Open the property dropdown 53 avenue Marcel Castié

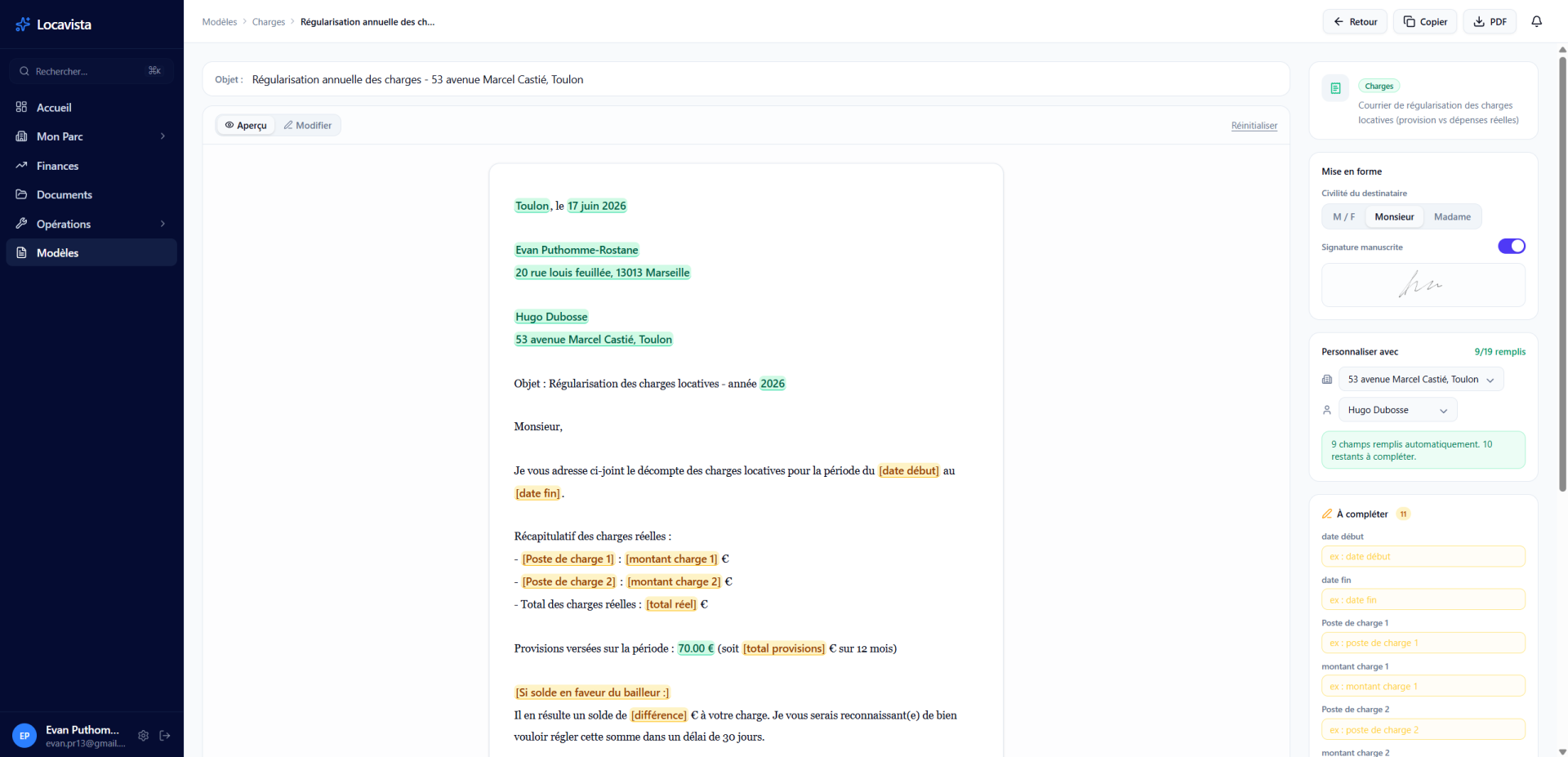[1421, 380]
